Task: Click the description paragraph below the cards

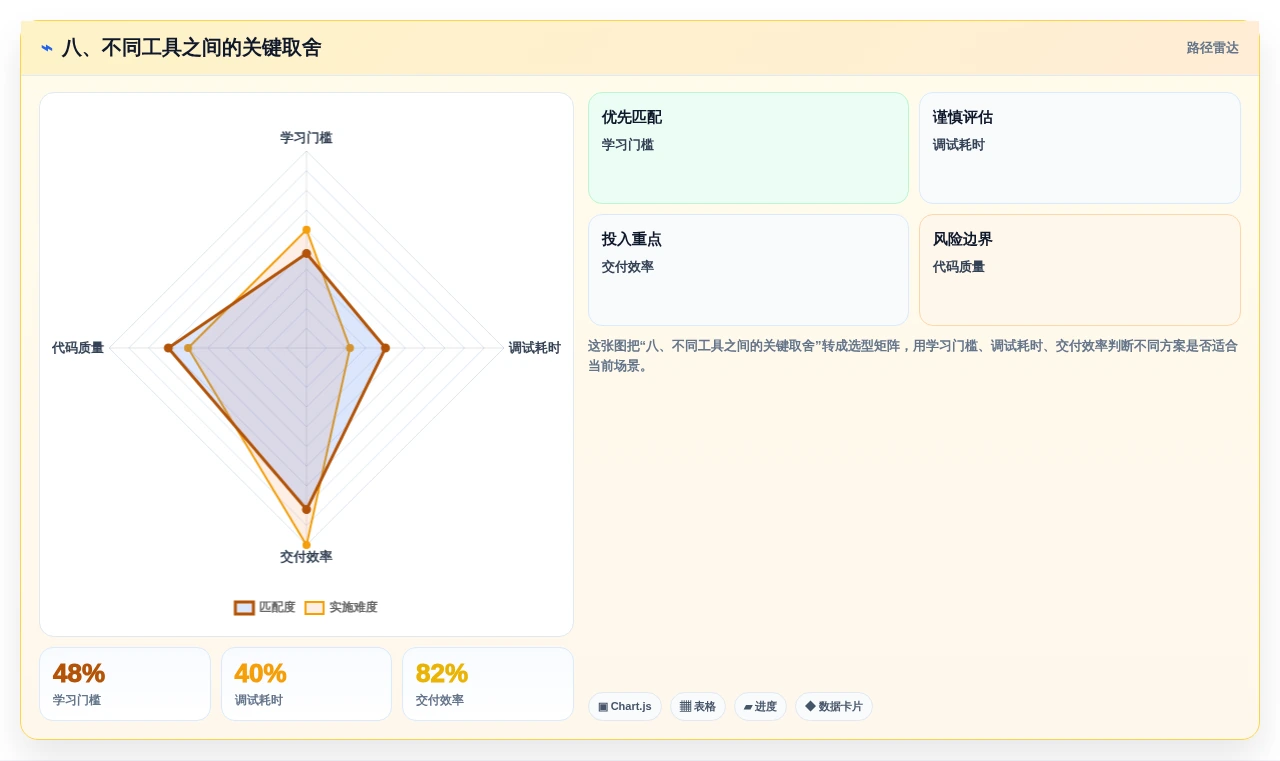Action: [913, 356]
